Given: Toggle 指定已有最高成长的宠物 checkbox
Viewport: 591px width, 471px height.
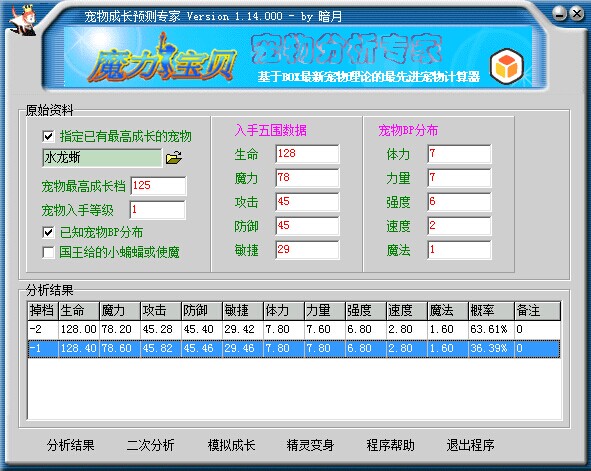Looking at the screenshot, I should (x=48, y=136).
